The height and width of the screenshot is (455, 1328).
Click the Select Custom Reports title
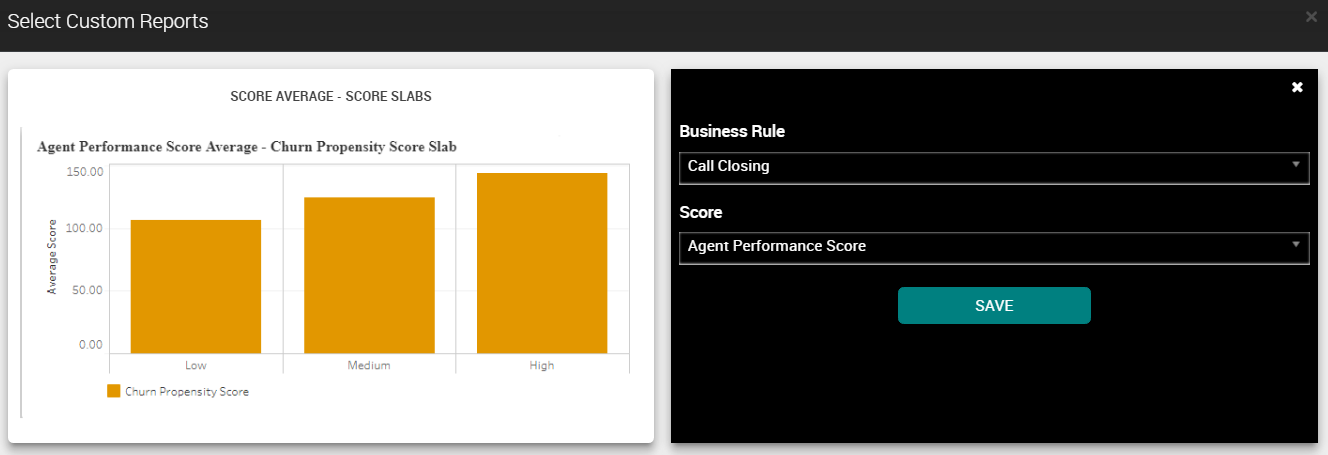pyautogui.click(x=108, y=21)
